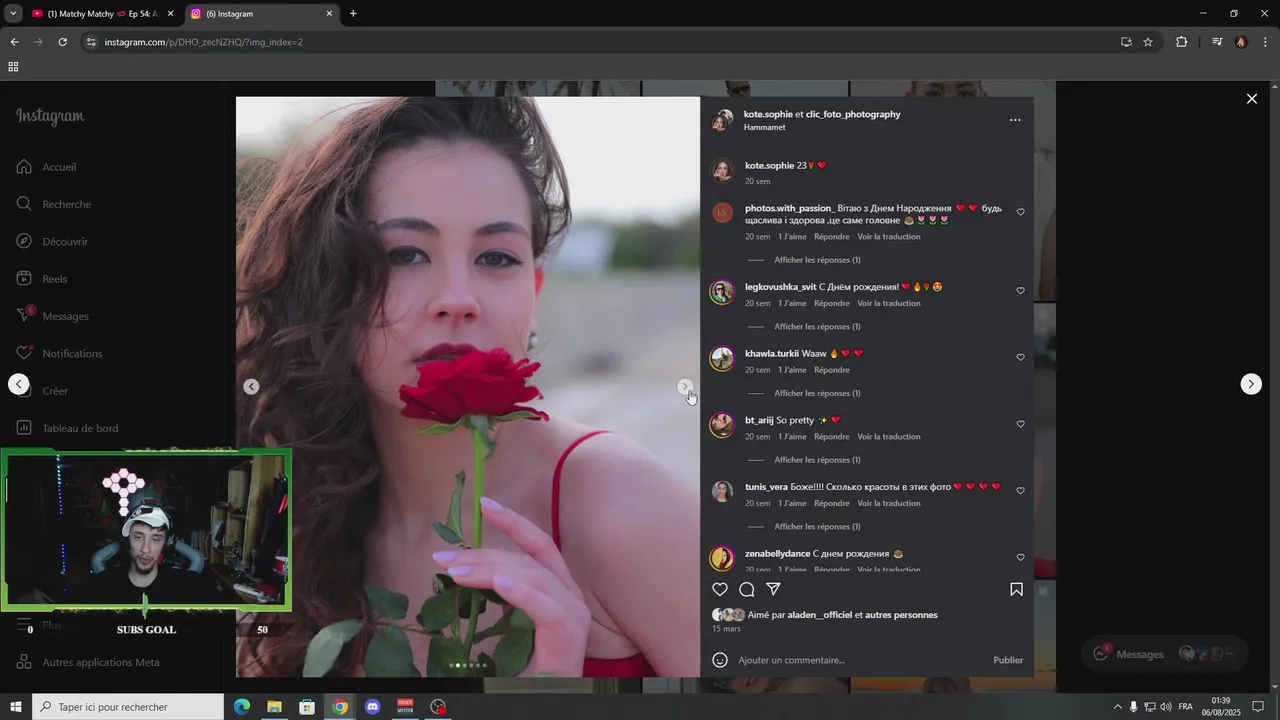The height and width of the screenshot is (720, 1280).
Task: Open Reels in the sidebar
Action: [42, 279]
